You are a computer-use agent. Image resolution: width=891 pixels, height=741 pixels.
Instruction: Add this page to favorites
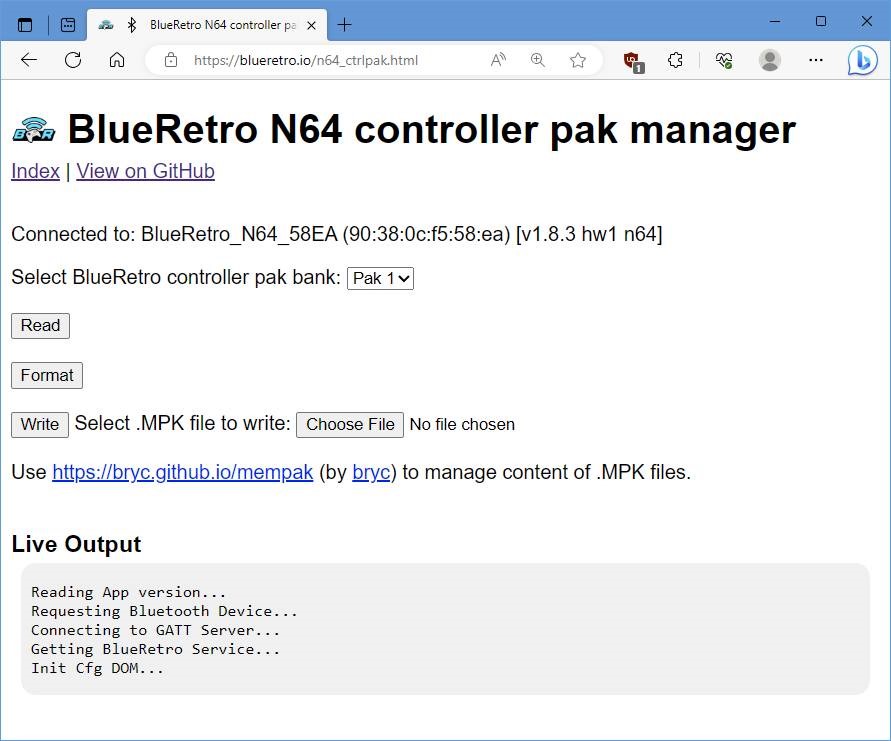(x=578, y=60)
